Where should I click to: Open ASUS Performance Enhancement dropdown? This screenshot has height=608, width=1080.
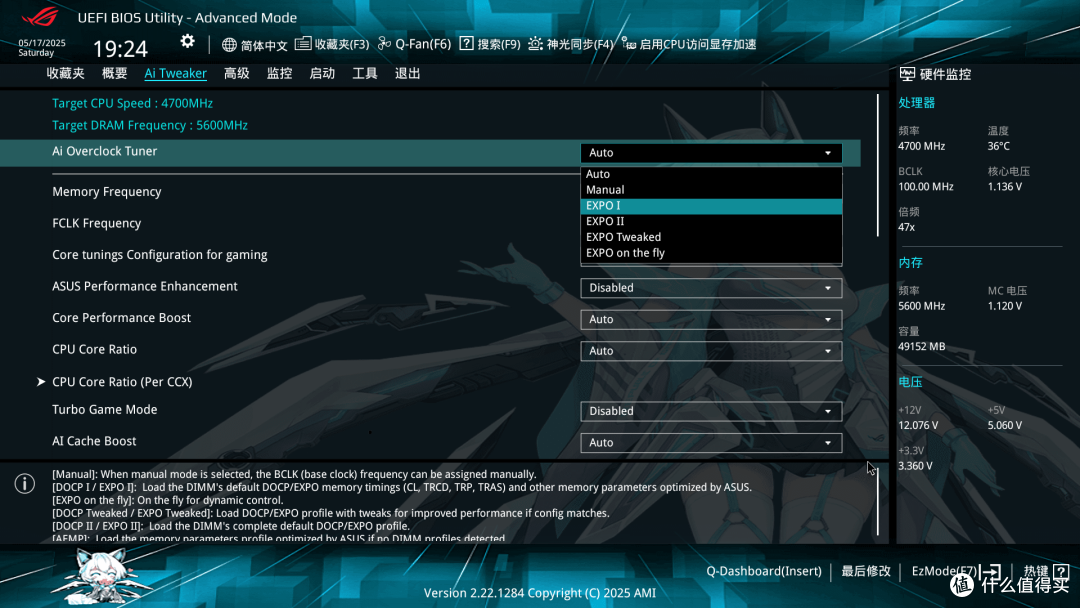point(711,288)
